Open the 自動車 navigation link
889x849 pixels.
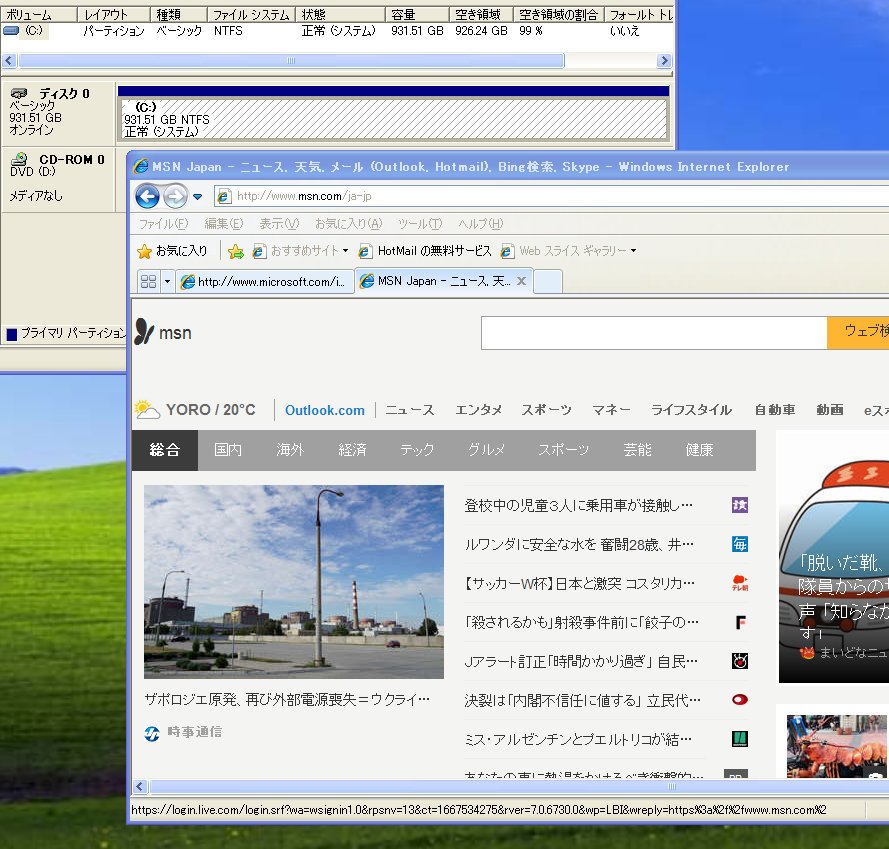point(775,410)
